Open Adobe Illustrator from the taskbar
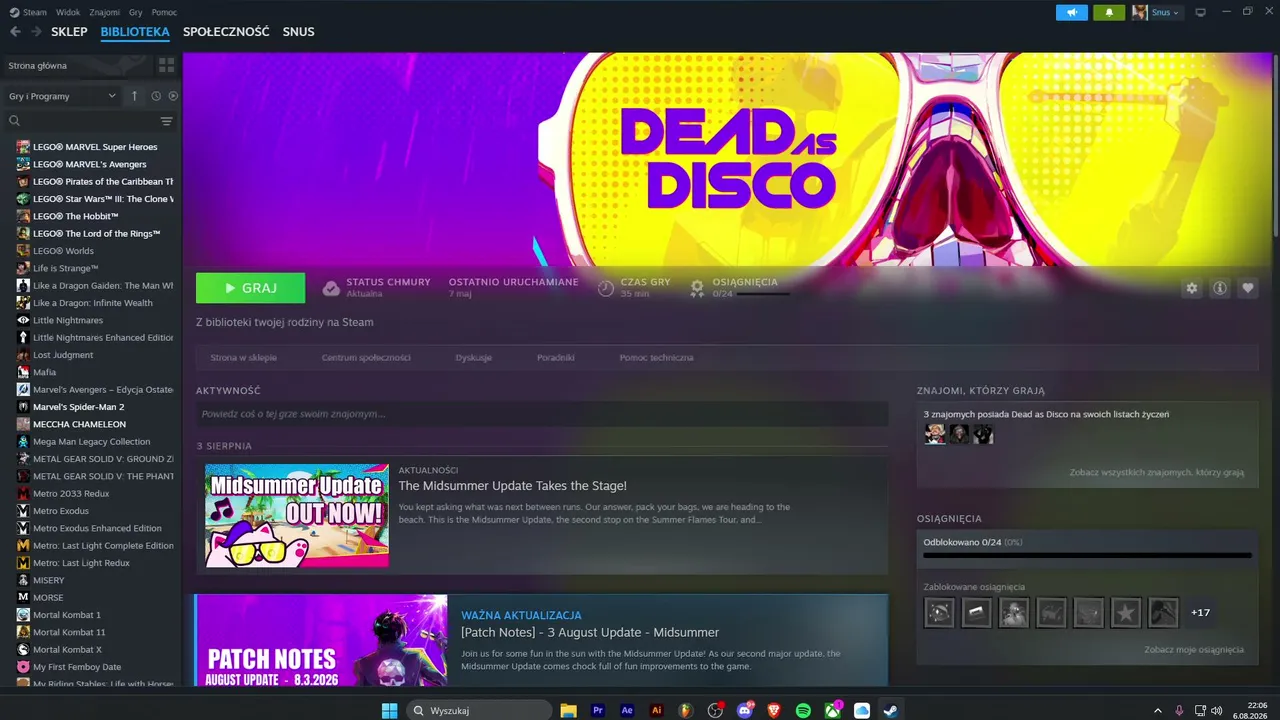This screenshot has height=720, width=1280. point(657,710)
